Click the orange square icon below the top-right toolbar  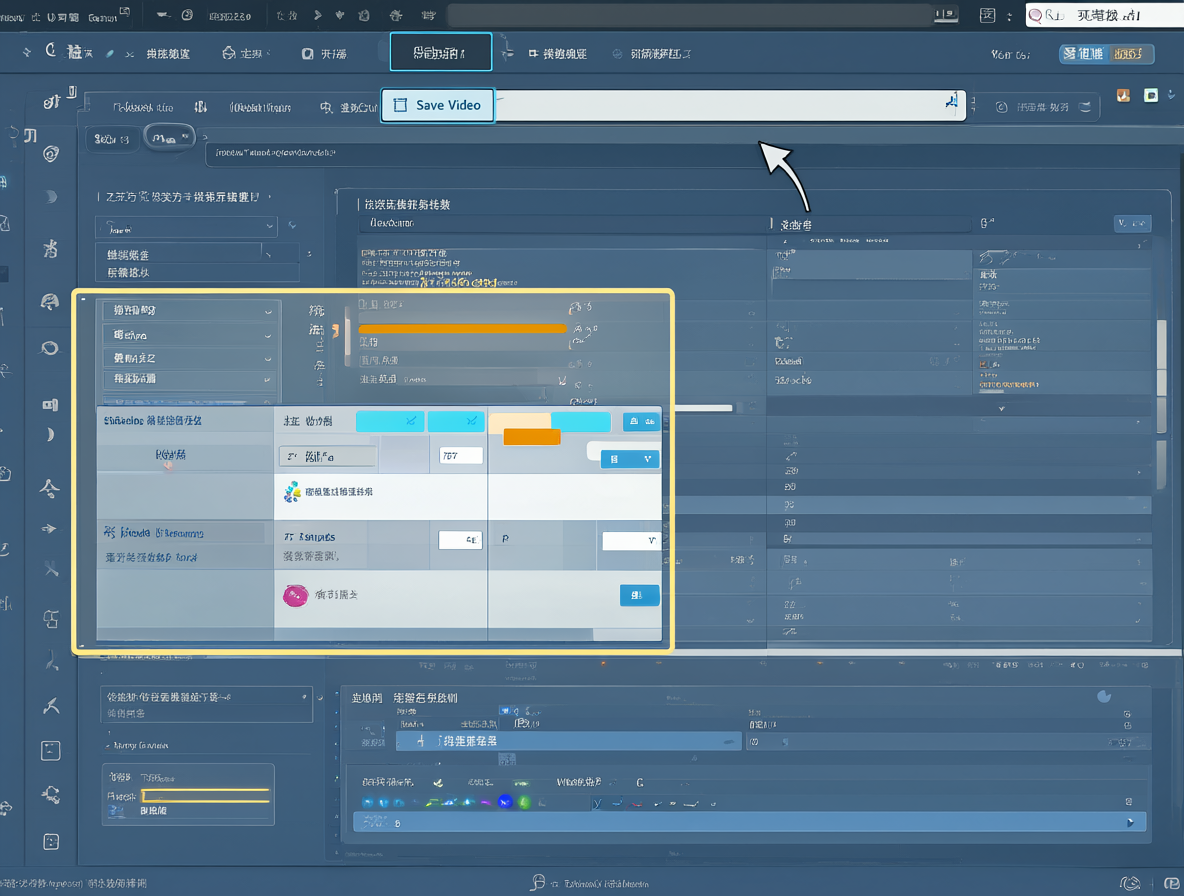[x=1124, y=95]
